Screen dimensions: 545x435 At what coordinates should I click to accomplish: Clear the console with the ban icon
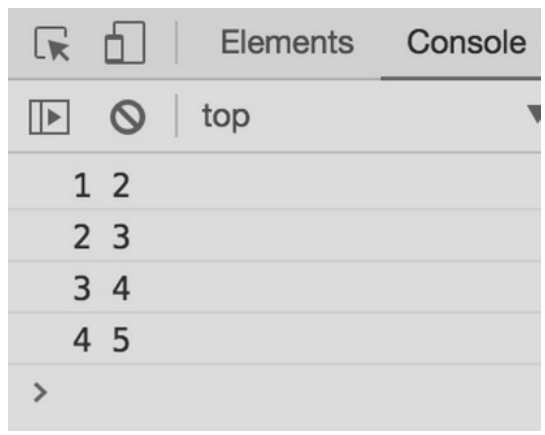click(128, 117)
